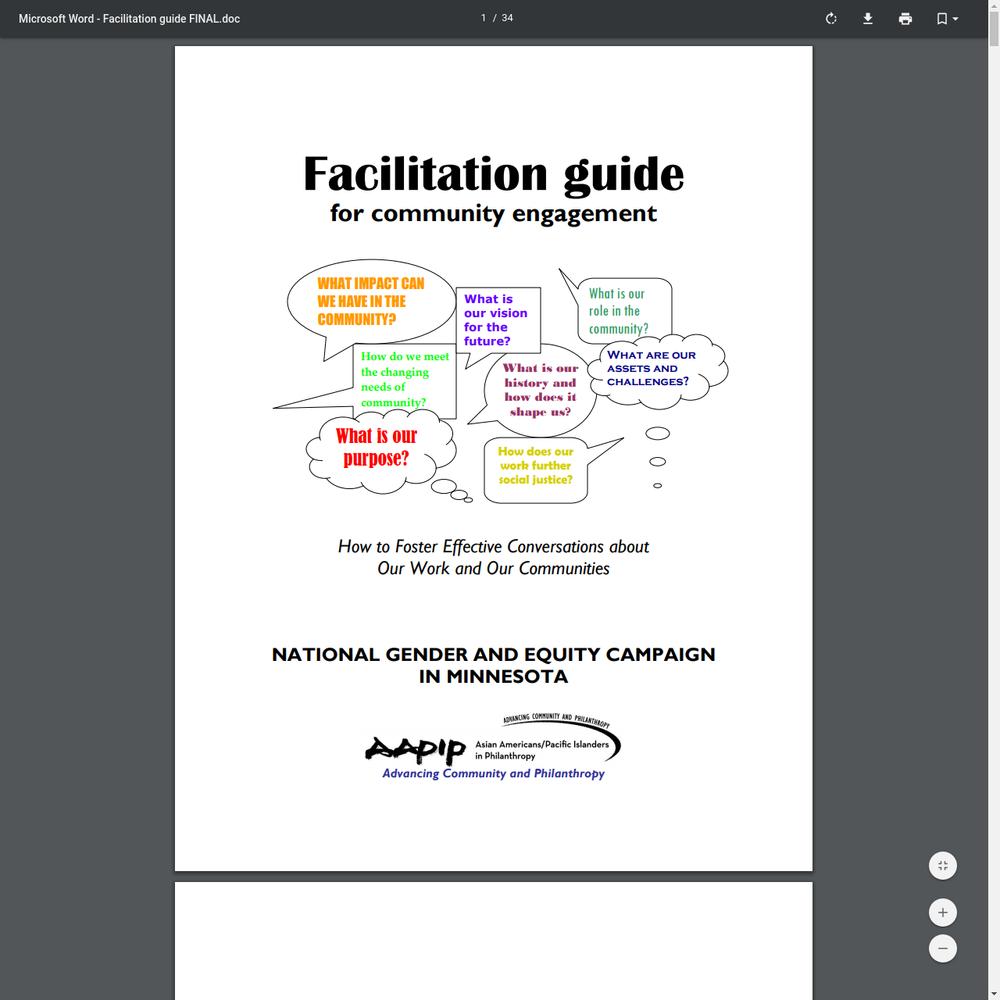This screenshot has height=1000, width=1000.
Task: Click 'for community engagement' subtitle
Action: pos(493,213)
